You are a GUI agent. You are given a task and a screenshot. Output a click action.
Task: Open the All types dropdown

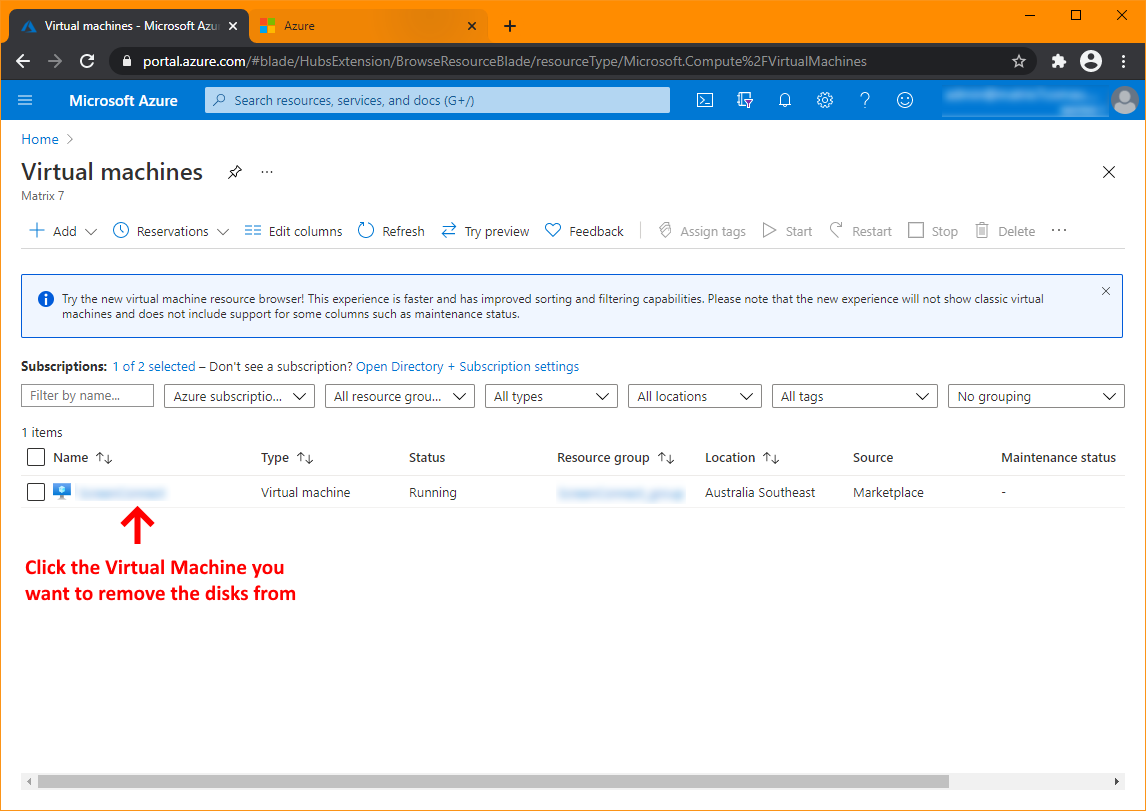tap(551, 396)
